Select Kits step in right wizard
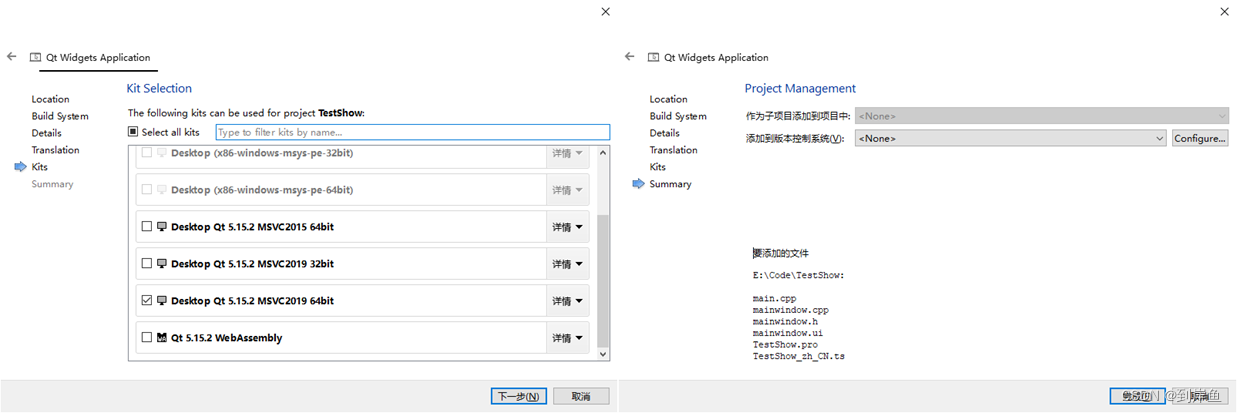Image resolution: width=1237 pixels, height=413 pixels. click(x=657, y=167)
